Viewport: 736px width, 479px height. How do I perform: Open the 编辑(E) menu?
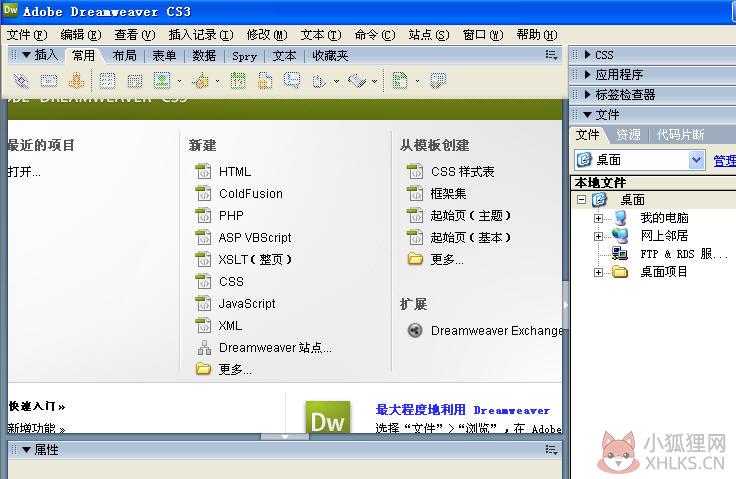point(81,35)
